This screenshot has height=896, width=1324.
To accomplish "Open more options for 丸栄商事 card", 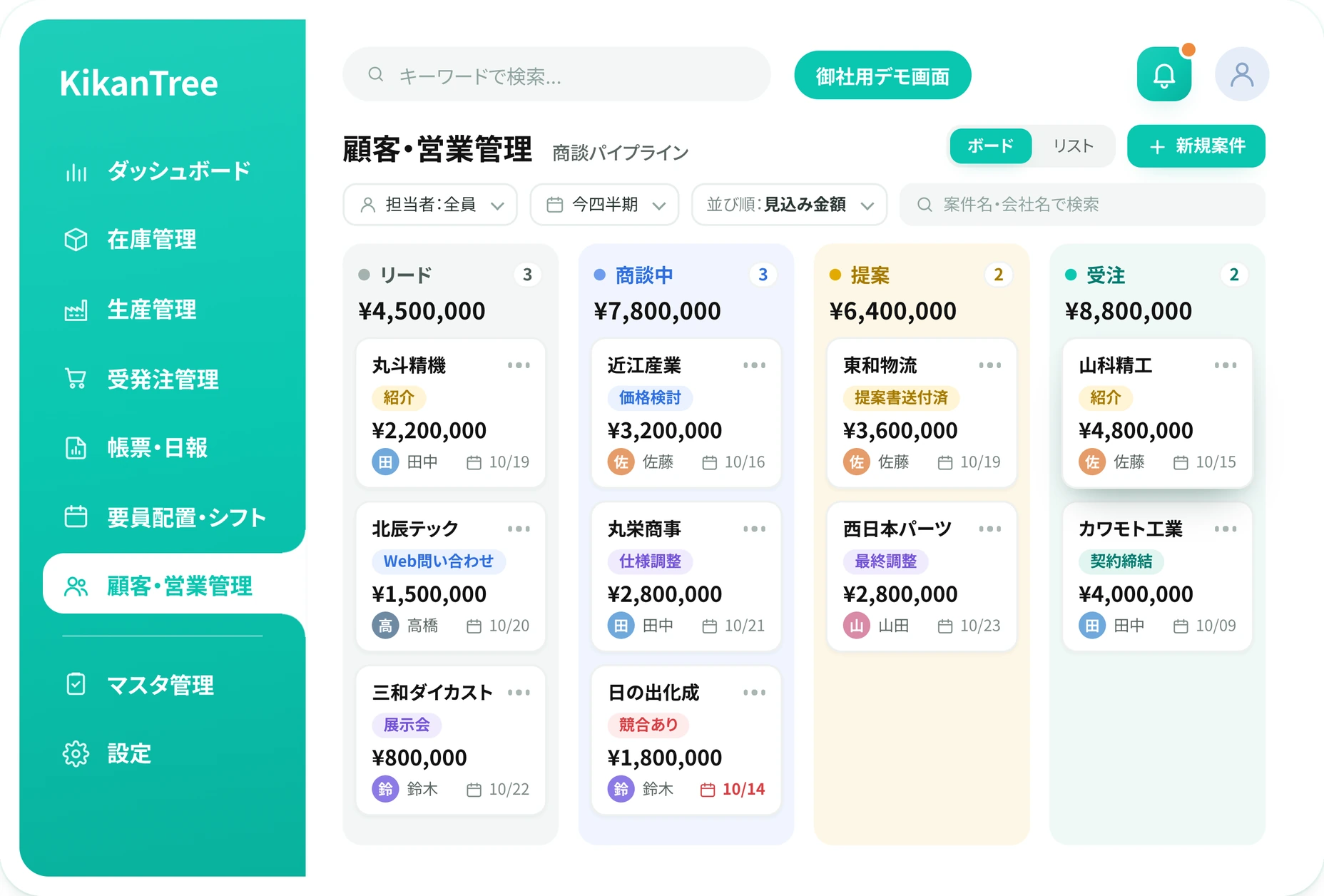I will pos(754,529).
